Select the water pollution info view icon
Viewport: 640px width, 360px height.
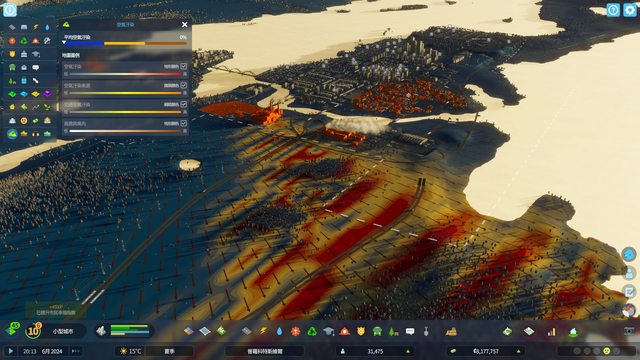pos(47,134)
